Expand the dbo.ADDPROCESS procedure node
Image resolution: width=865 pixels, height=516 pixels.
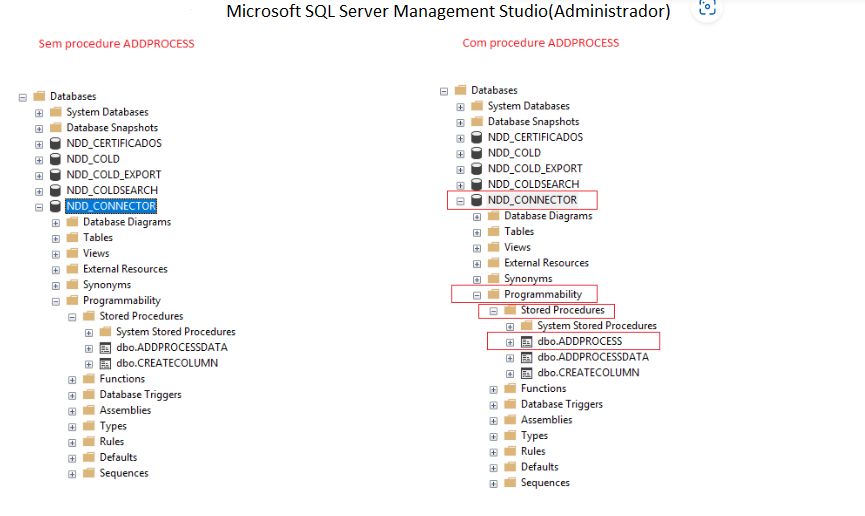pyautogui.click(x=510, y=342)
